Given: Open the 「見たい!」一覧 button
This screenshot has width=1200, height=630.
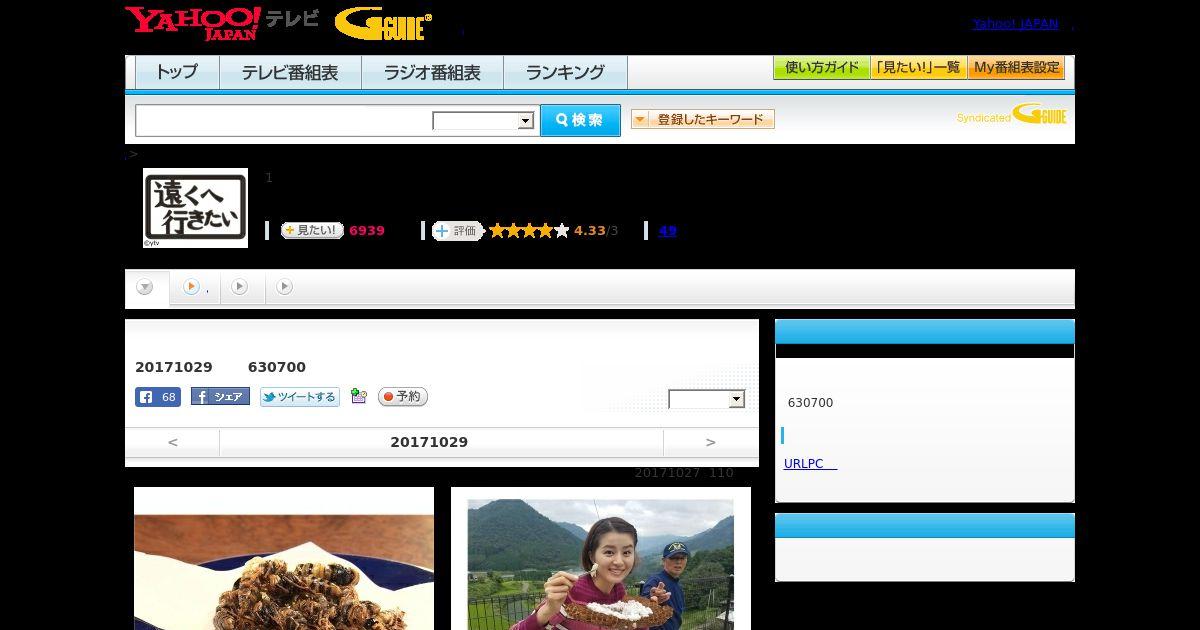Looking at the screenshot, I should pyautogui.click(x=919, y=68).
